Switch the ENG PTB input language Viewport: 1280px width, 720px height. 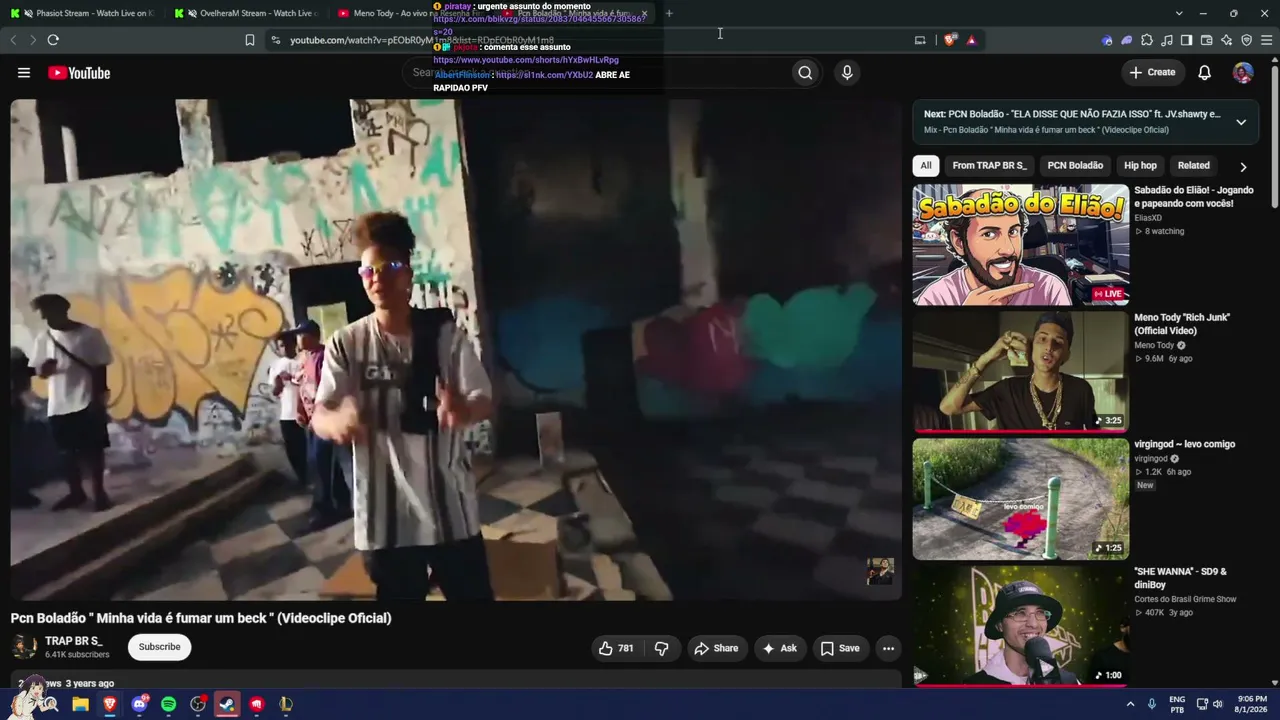click(x=1177, y=704)
